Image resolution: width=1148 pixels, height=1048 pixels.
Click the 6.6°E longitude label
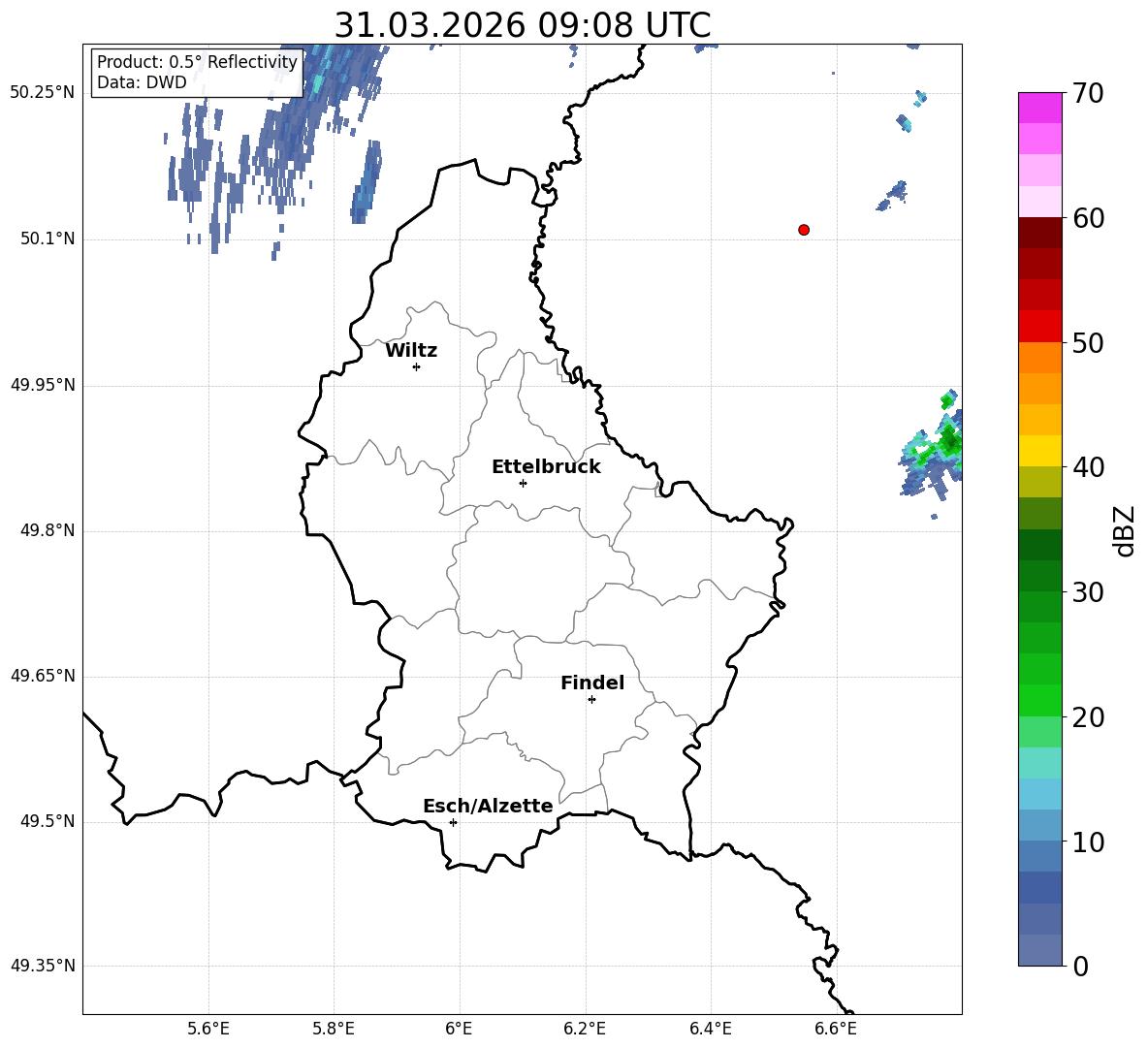pyautogui.click(x=836, y=1029)
